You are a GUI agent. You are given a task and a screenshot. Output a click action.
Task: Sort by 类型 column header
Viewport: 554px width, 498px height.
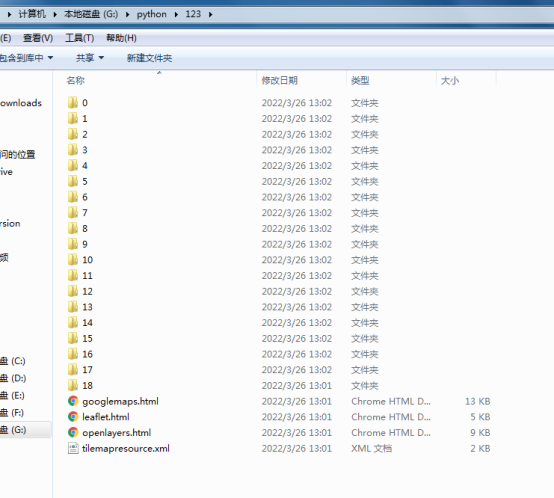point(360,81)
